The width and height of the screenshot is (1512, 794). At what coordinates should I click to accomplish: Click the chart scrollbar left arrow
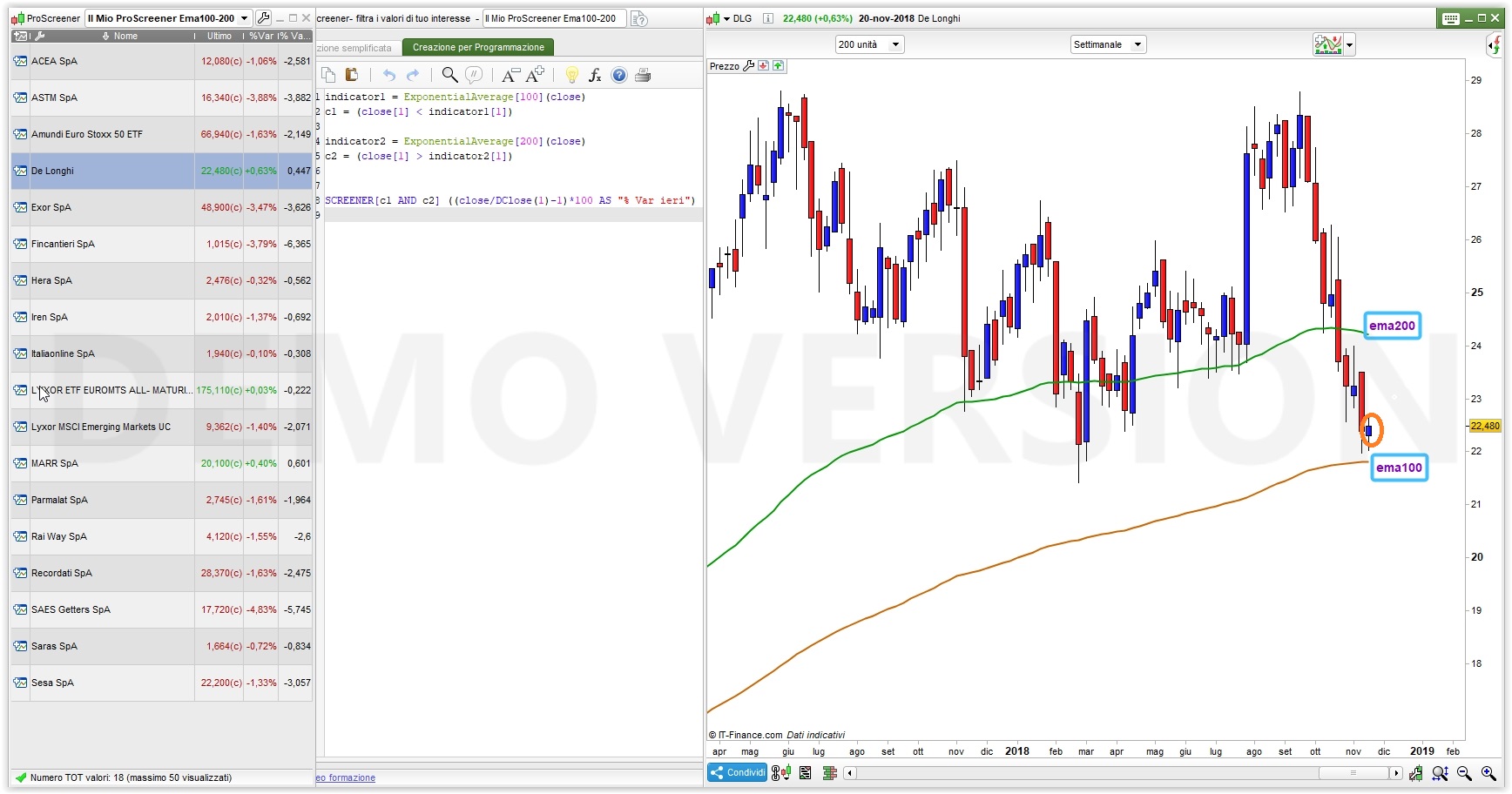pos(850,773)
